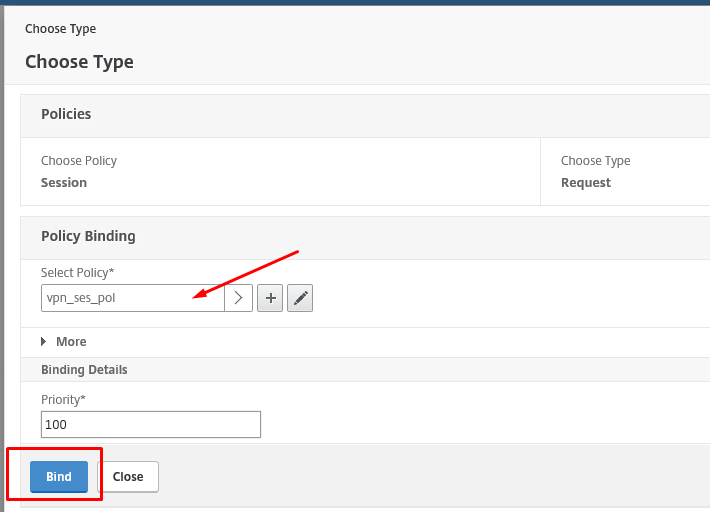Click the Policy Binding section header
This screenshot has height=512, width=710.
click(88, 236)
